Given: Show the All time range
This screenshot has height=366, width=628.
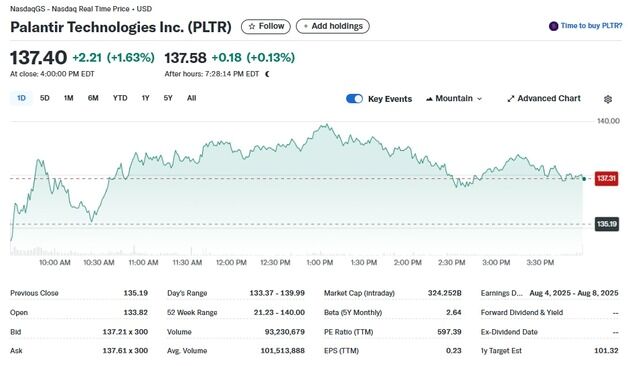Looking at the screenshot, I should [191, 98].
